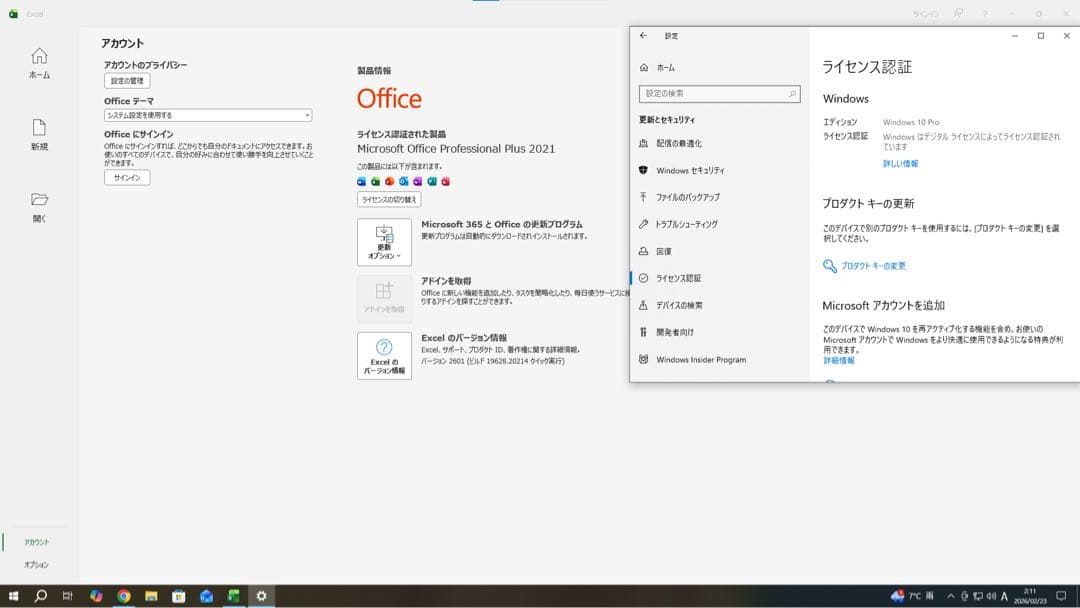
Task: Expand the 更新オプション dropdown button
Action: point(384,242)
